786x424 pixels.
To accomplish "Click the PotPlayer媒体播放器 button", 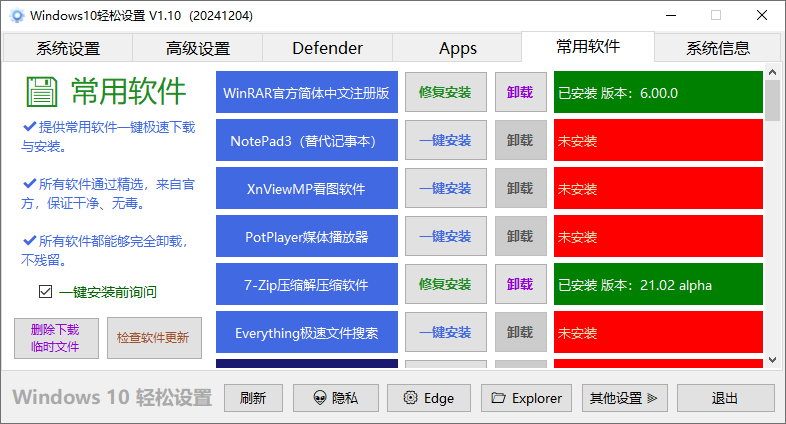I will pyautogui.click(x=307, y=237).
